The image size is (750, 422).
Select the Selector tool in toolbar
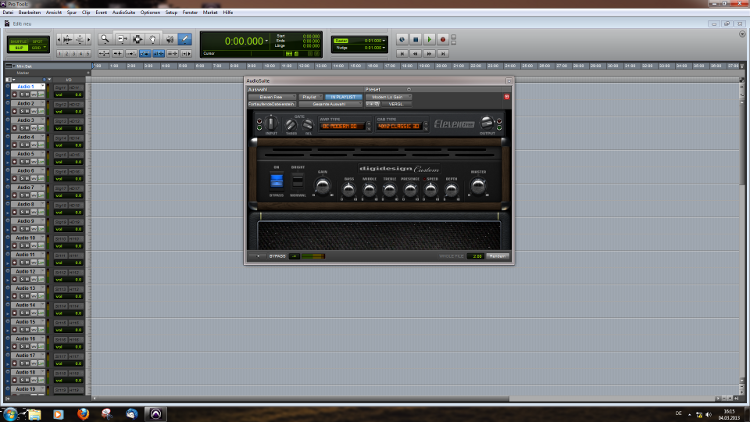click(136, 39)
